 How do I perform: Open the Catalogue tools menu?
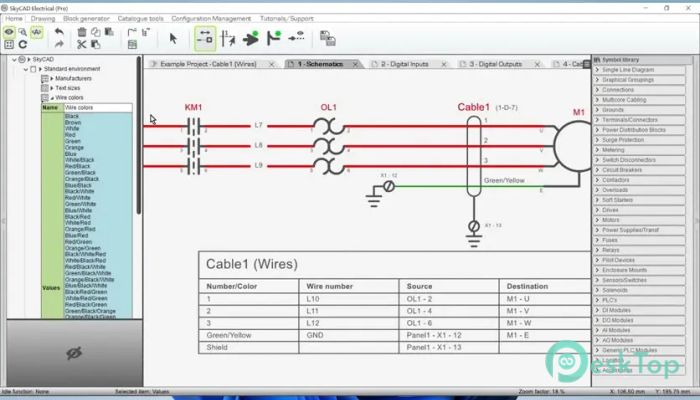(141, 19)
